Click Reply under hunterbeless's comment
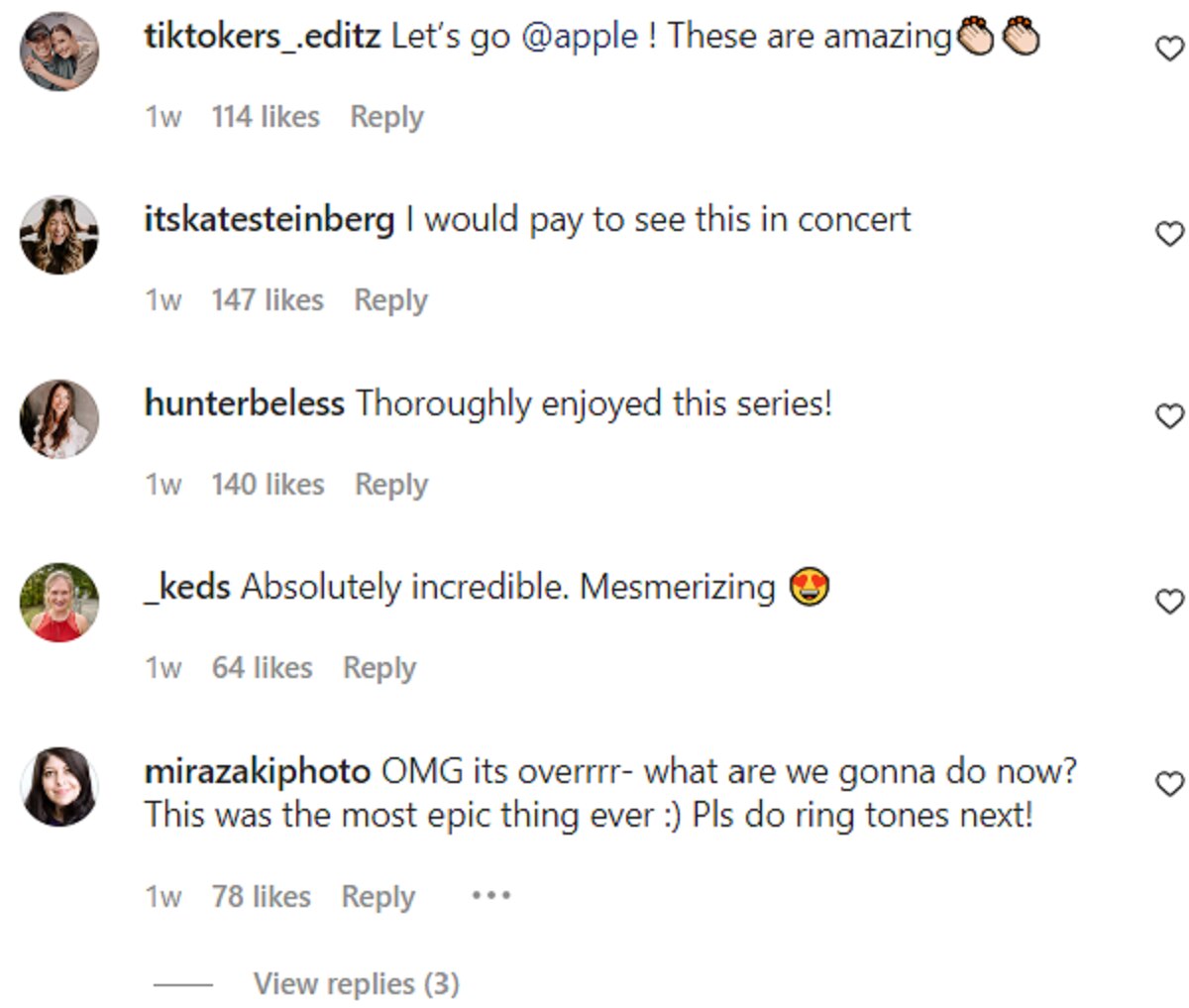The image size is (1189, 1008). pos(391,485)
